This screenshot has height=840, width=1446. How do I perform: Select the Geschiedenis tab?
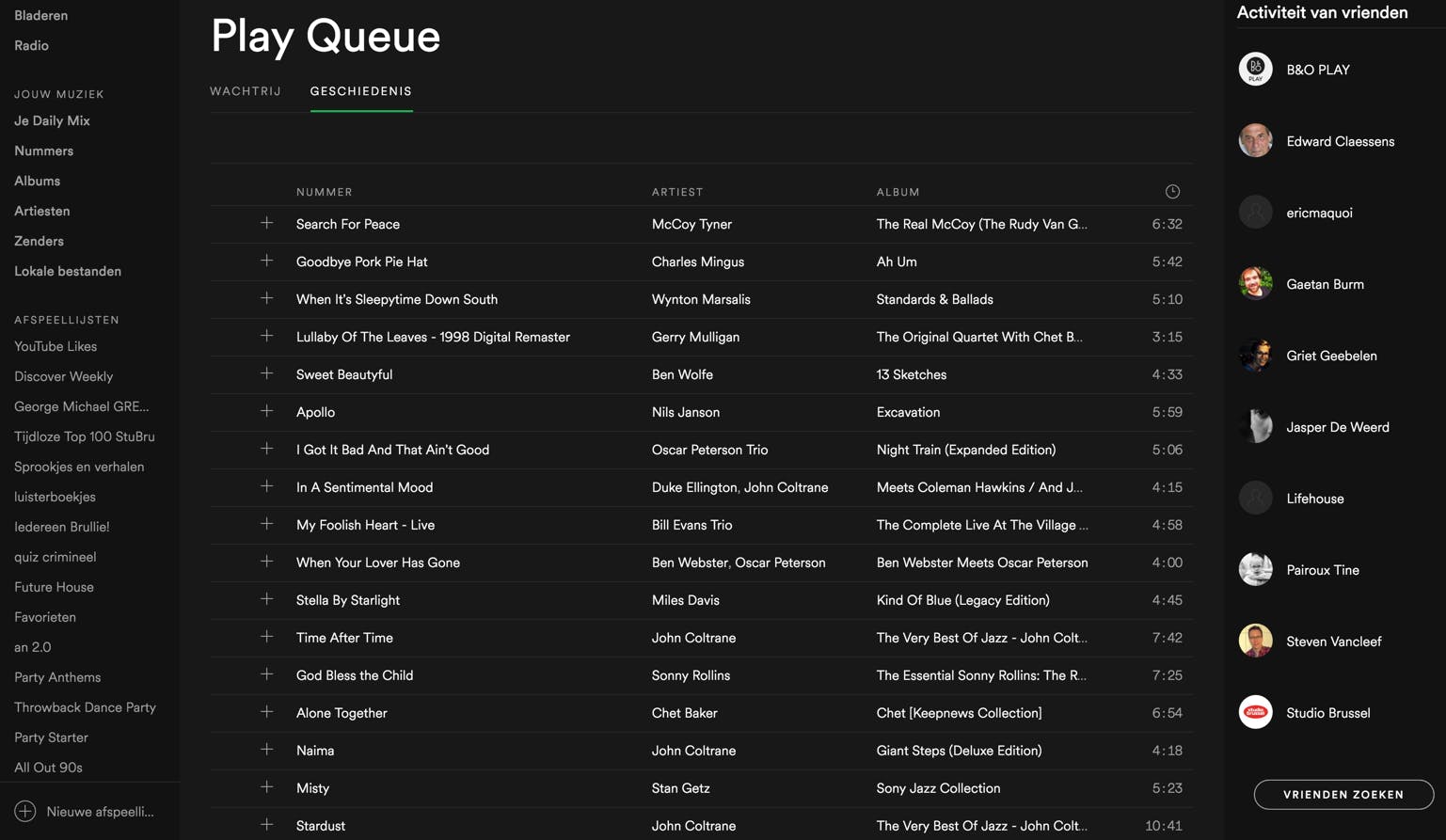(361, 91)
